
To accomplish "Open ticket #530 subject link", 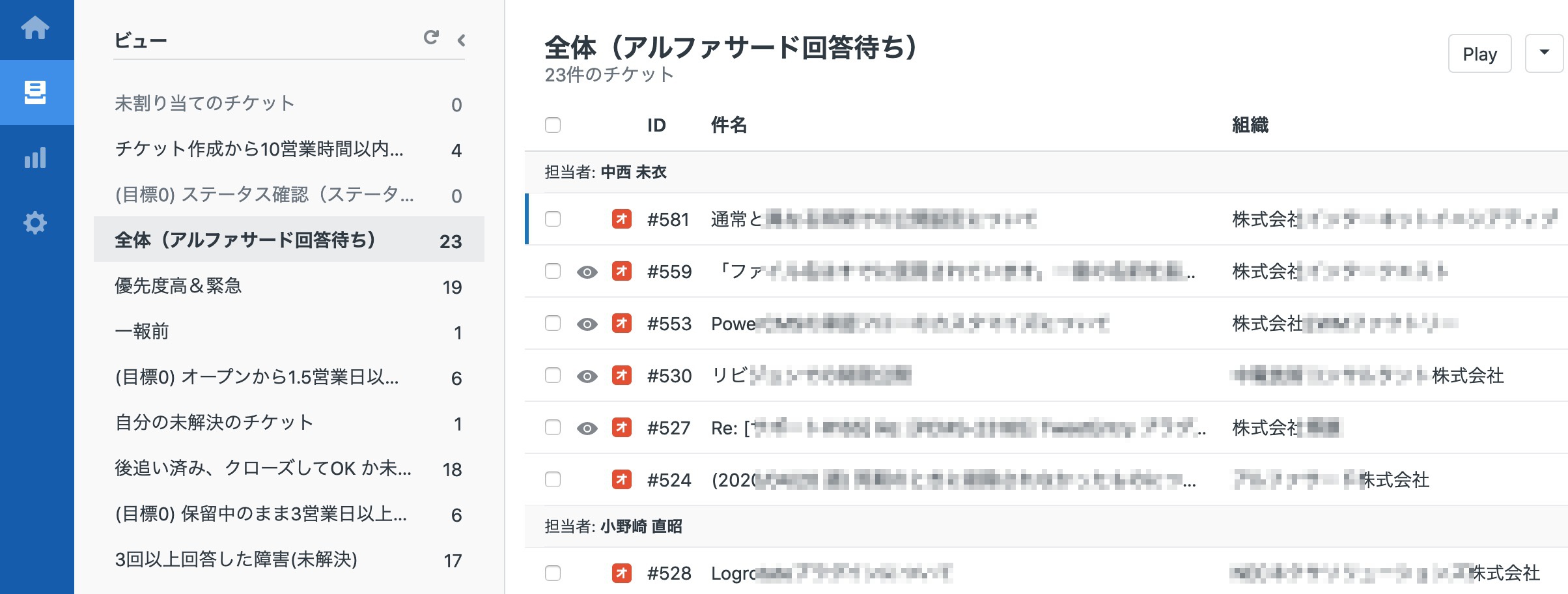I will pyautogui.click(x=811, y=376).
